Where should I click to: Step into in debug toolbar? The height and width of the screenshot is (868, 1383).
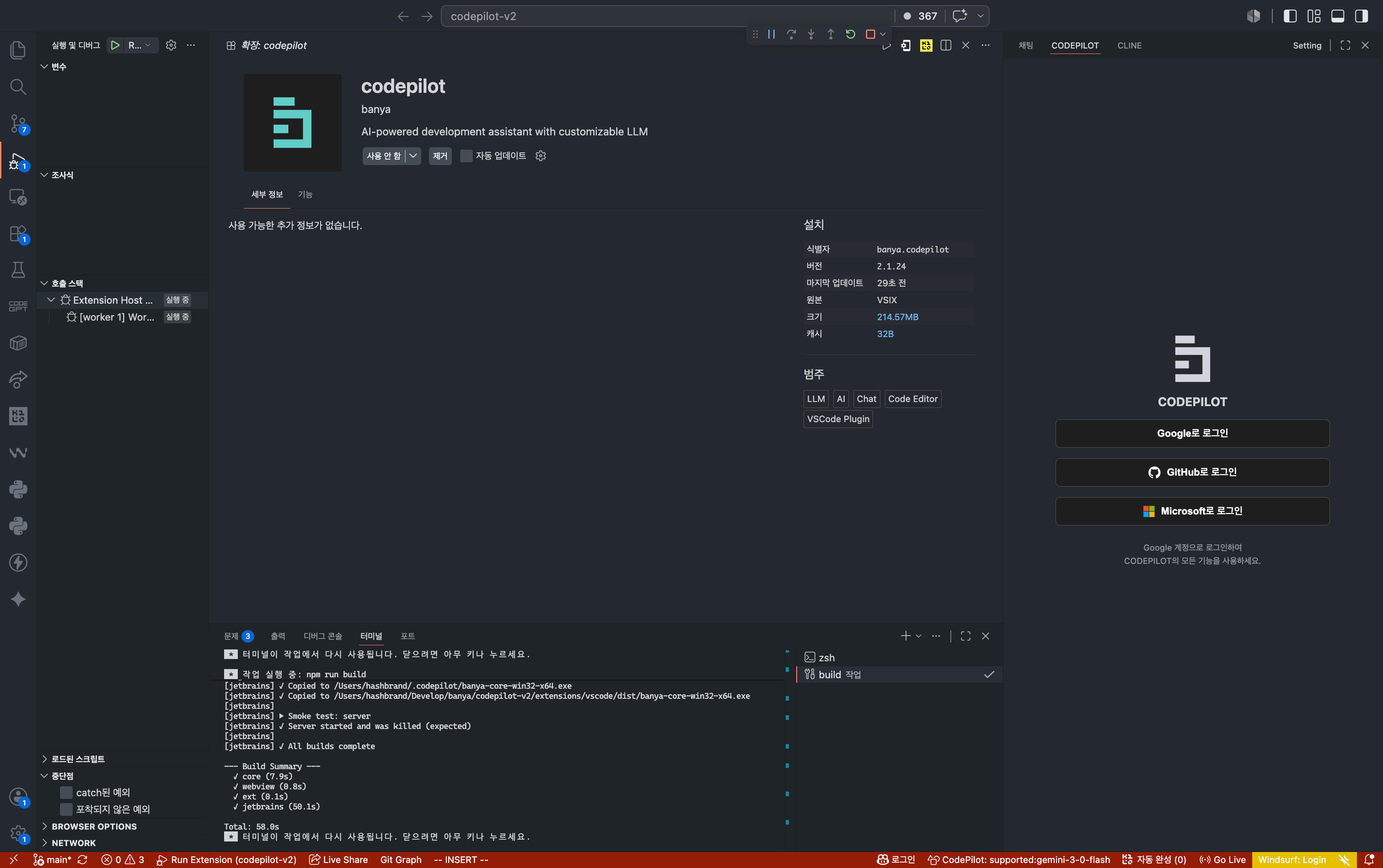(x=810, y=34)
